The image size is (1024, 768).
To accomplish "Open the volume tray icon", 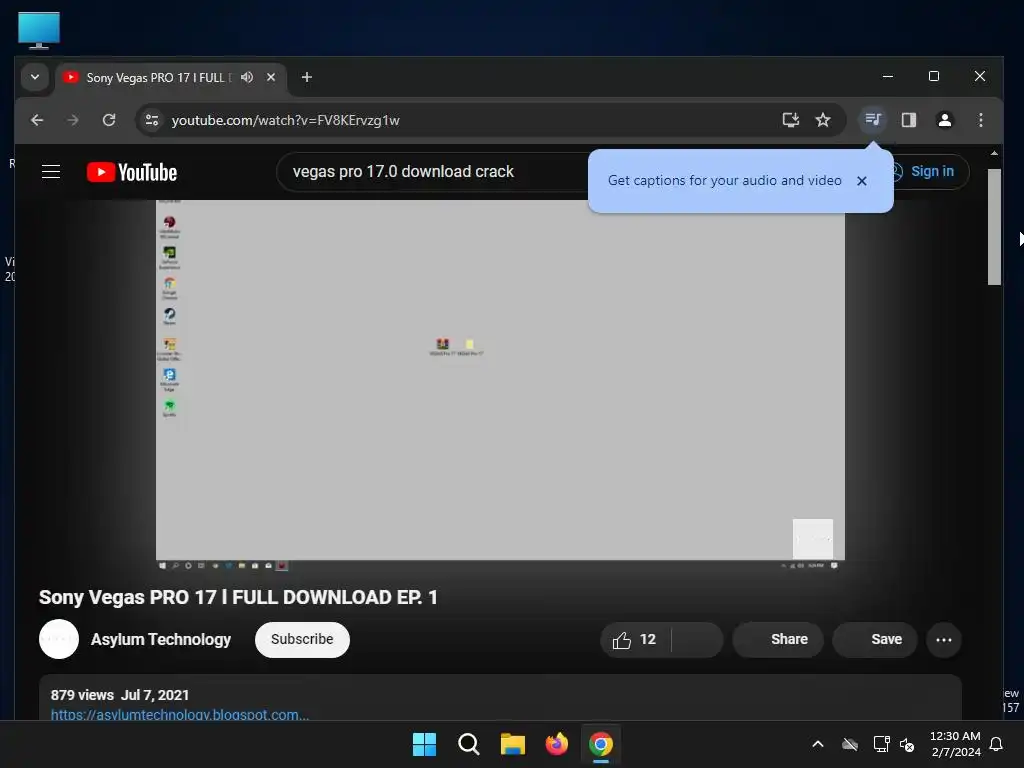I will 907,744.
